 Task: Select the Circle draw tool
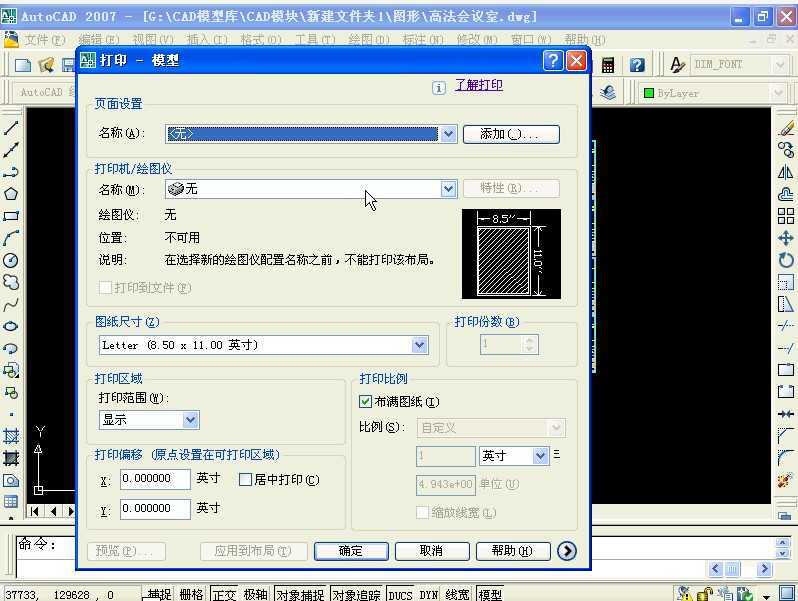click(11, 260)
